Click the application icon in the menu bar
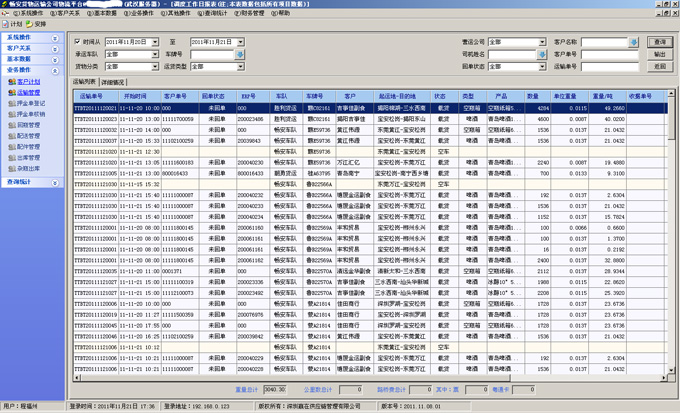The image size is (680, 413). 5,13
